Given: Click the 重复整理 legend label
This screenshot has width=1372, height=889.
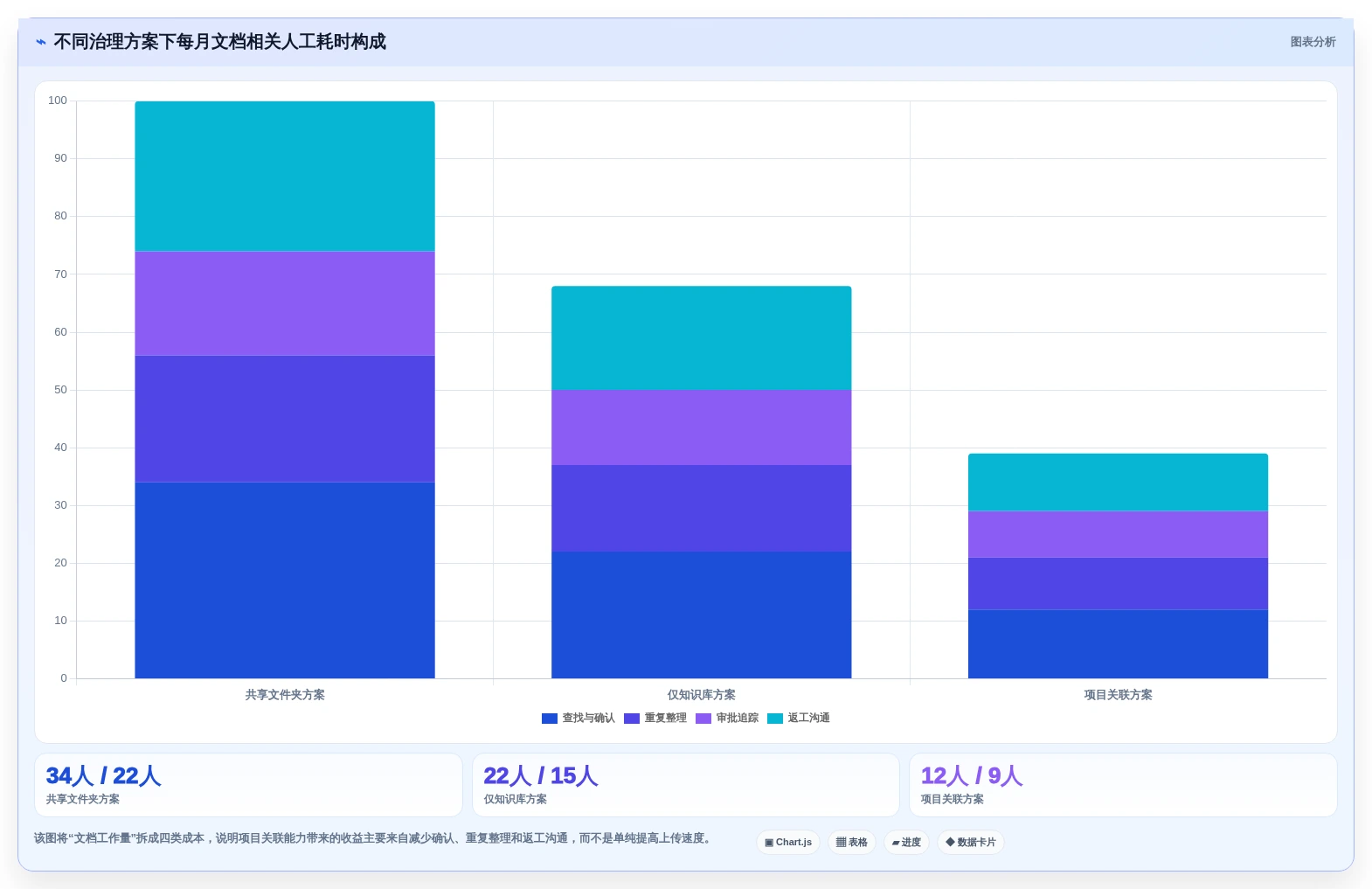Looking at the screenshot, I should point(666,719).
